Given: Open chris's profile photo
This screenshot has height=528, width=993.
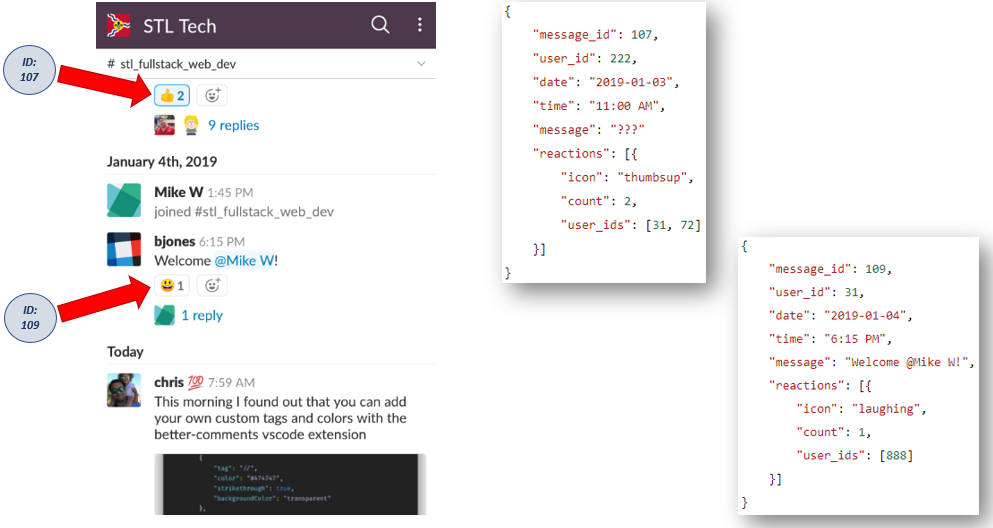Looking at the screenshot, I should [x=124, y=390].
